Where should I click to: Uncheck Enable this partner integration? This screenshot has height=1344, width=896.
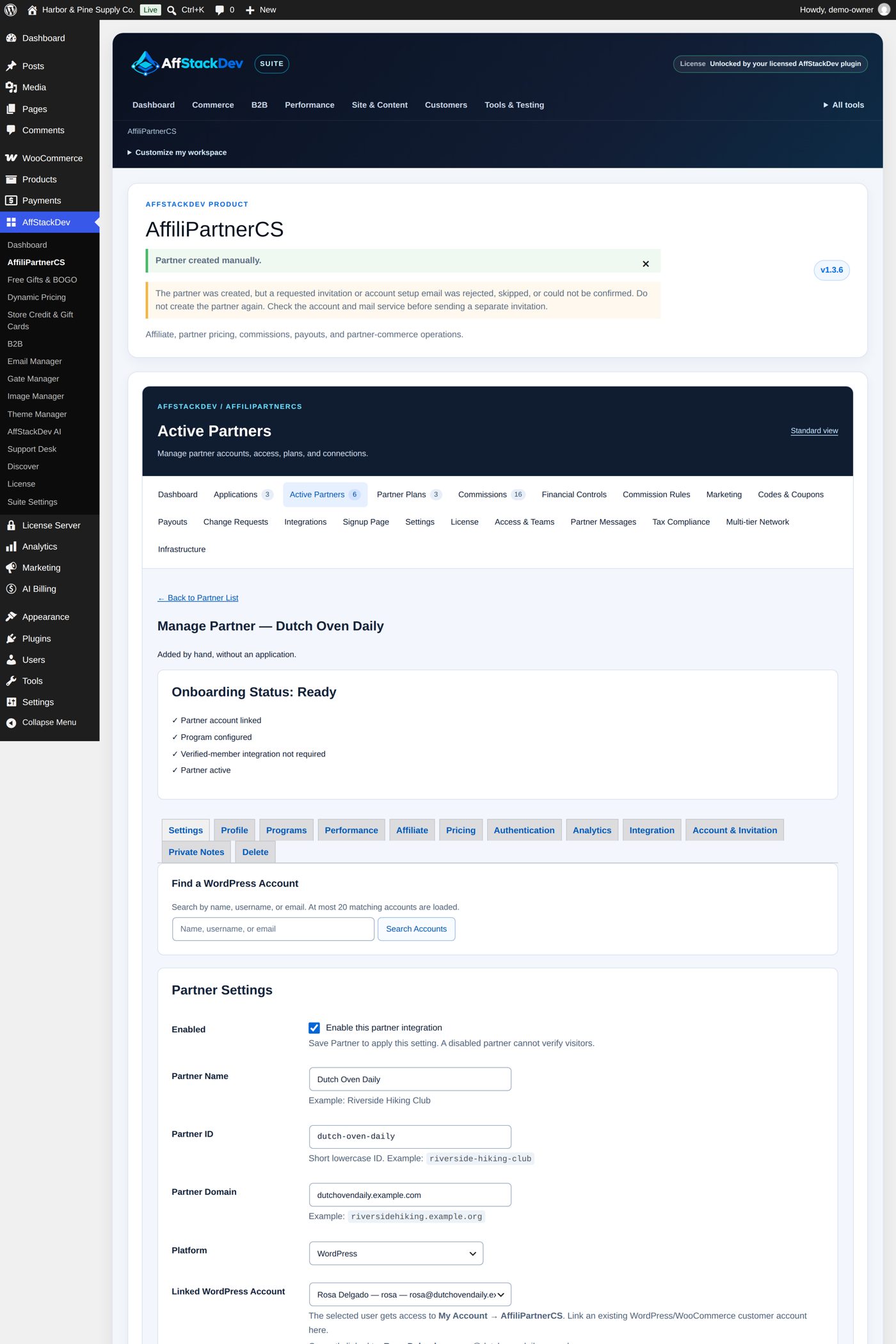pos(314,1028)
